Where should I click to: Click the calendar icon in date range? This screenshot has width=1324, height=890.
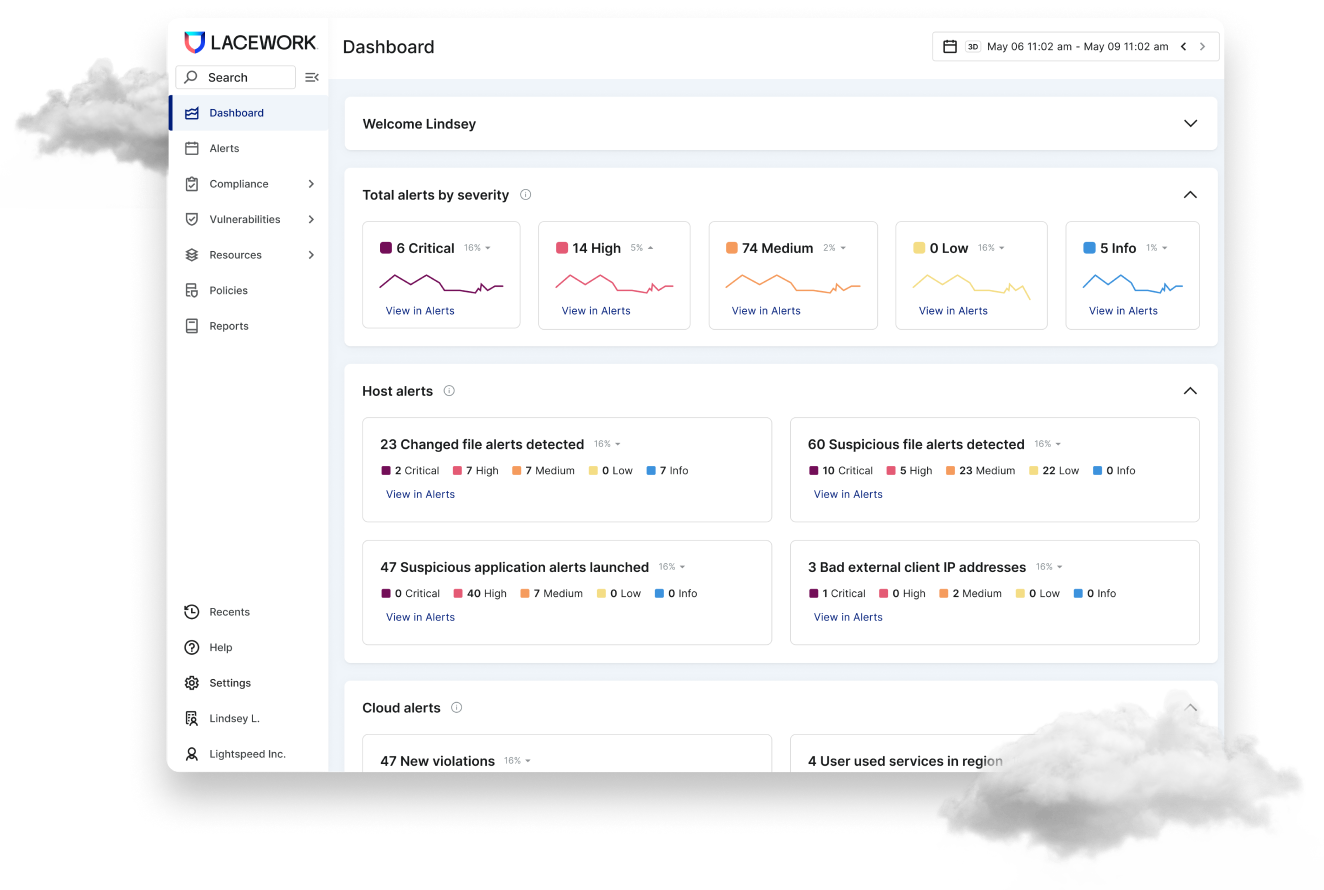950,46
